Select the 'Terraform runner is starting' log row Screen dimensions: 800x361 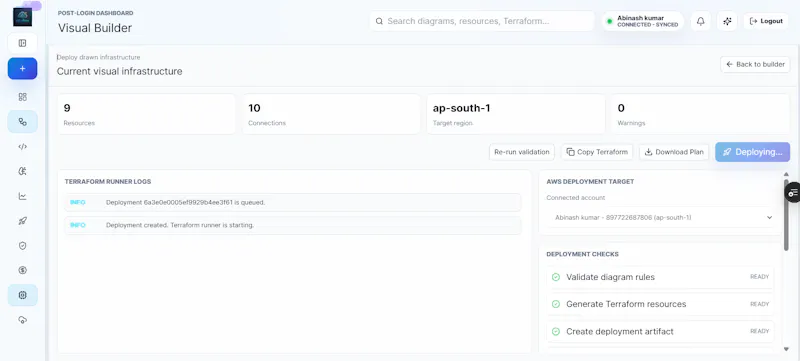click(x=293, y=225)
